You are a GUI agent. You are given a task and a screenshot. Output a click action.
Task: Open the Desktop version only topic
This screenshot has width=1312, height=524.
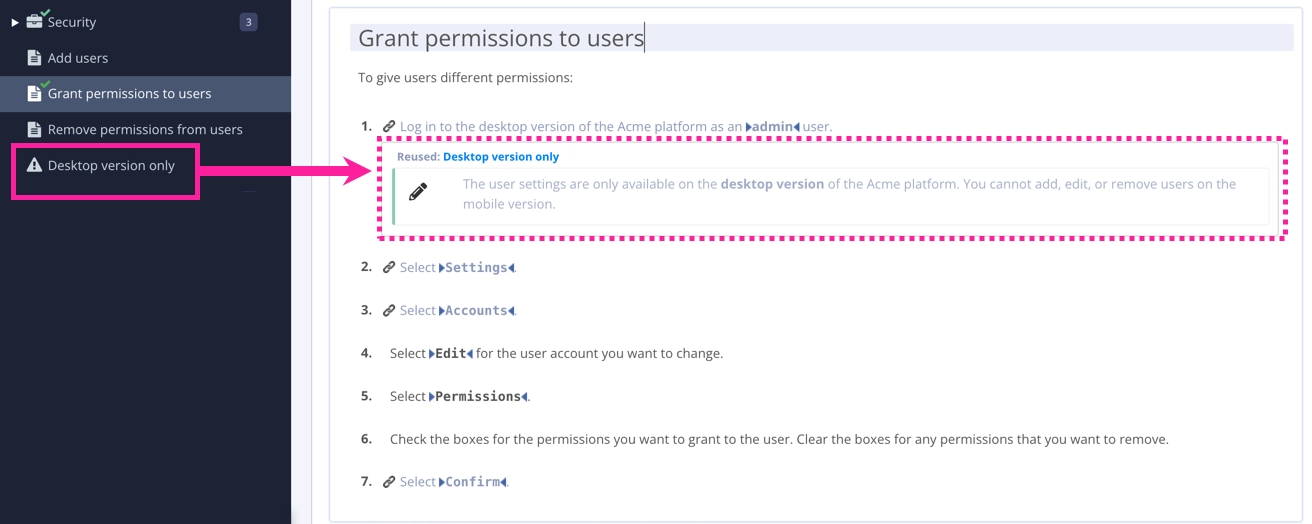point(111,166)
